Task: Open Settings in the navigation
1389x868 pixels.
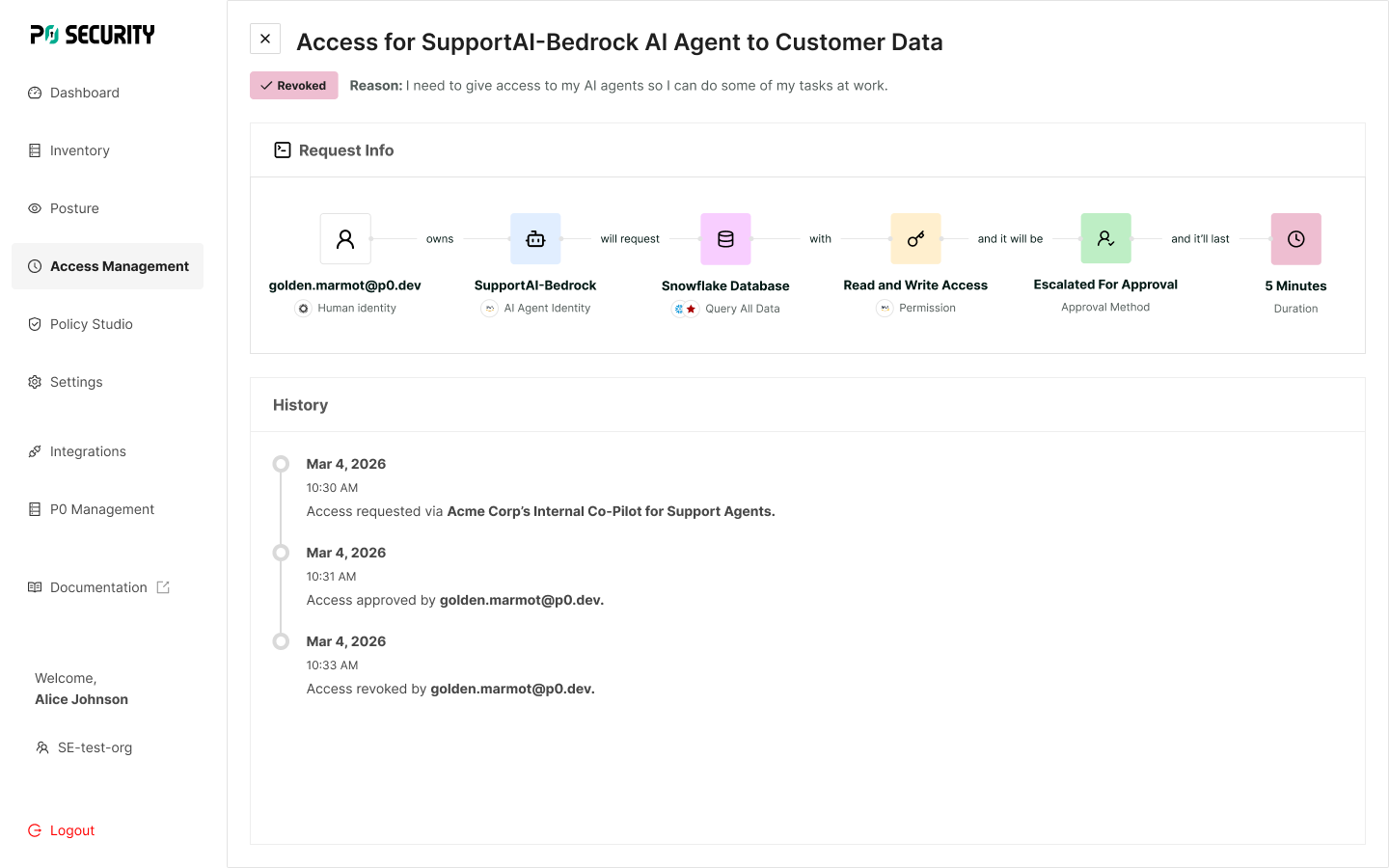Action: pos(76,382)
